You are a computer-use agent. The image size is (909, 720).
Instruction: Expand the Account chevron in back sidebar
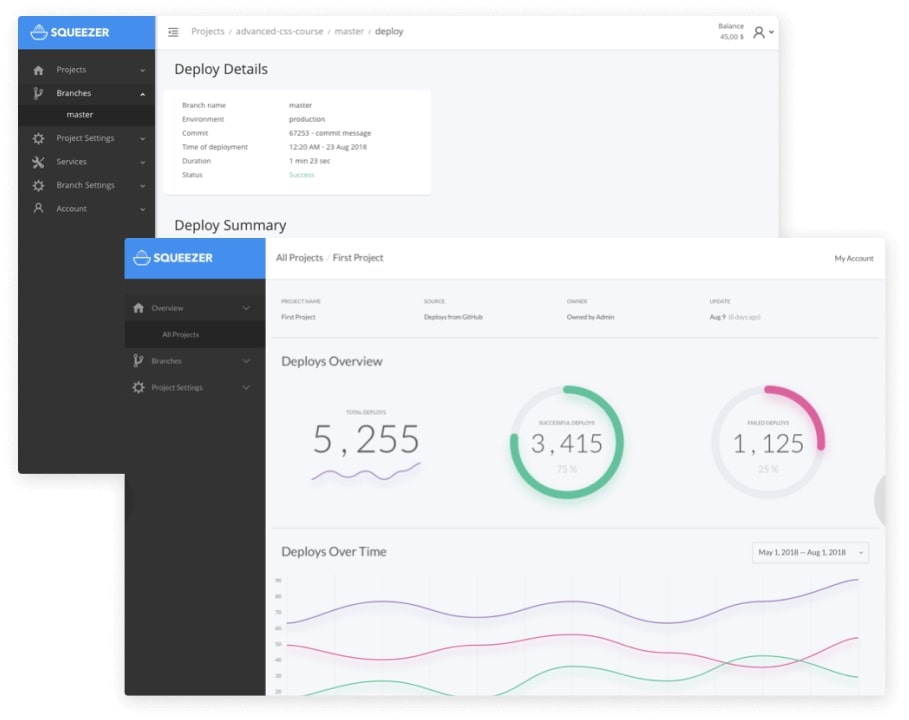[x=143, y=209]
